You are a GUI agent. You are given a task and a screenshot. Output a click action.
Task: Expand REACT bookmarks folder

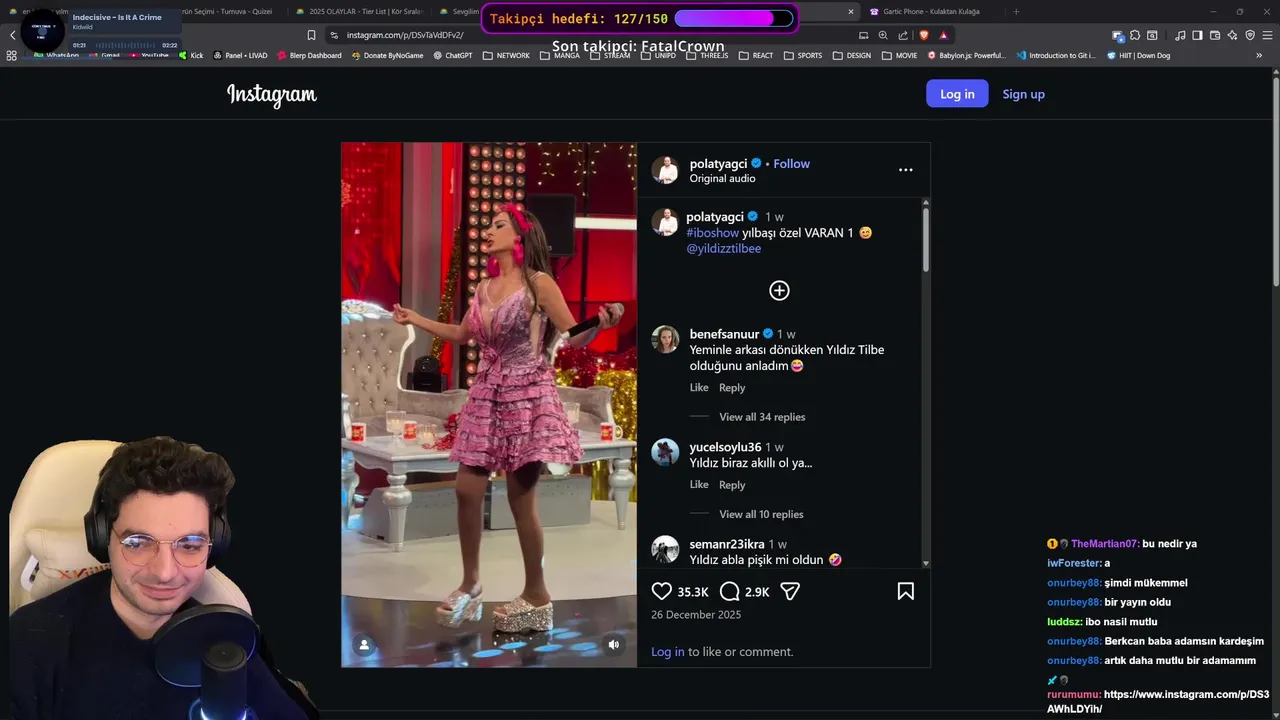click(756, 56)
